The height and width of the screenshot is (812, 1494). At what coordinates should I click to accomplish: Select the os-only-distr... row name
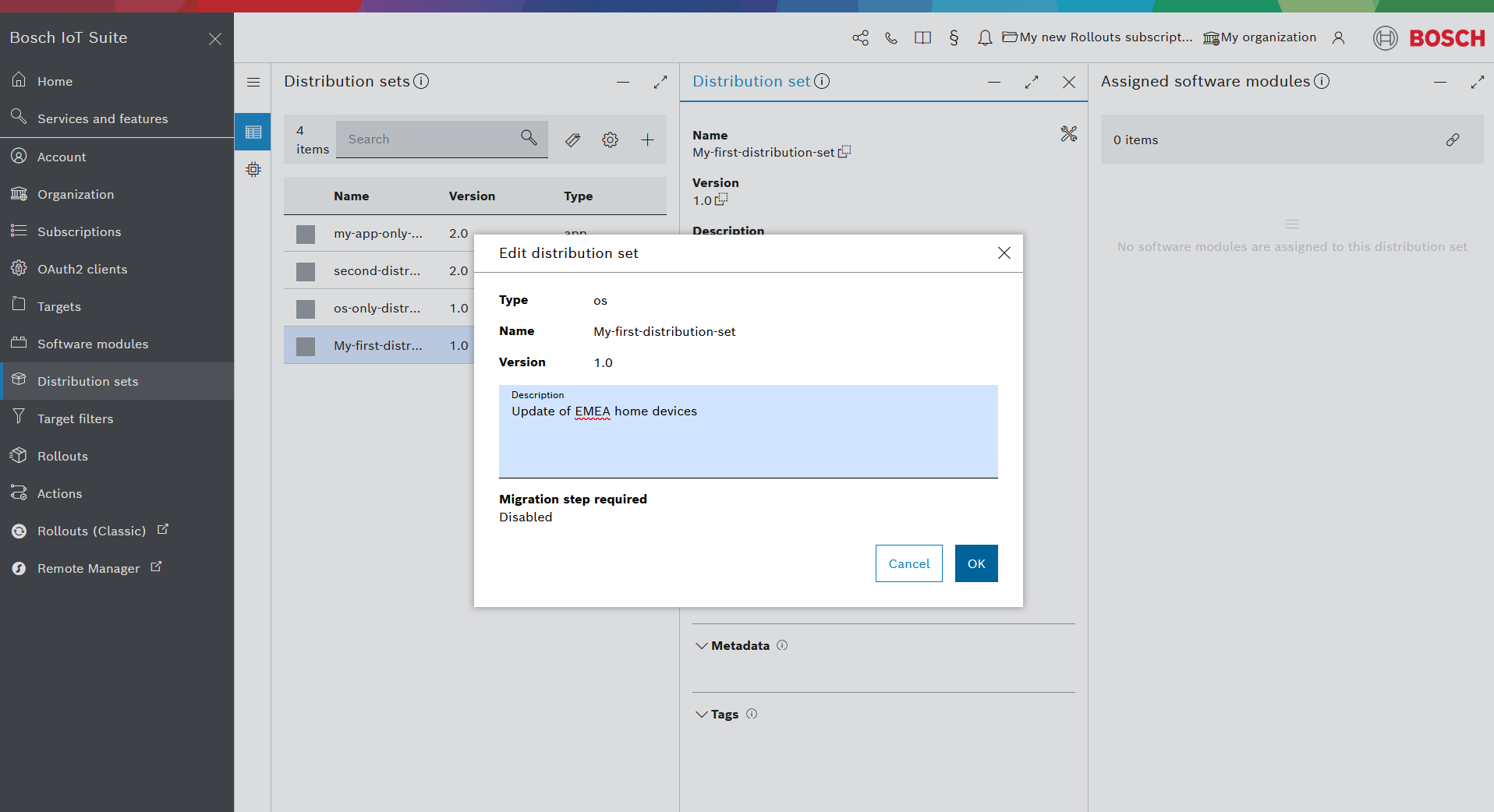[377, 309]
